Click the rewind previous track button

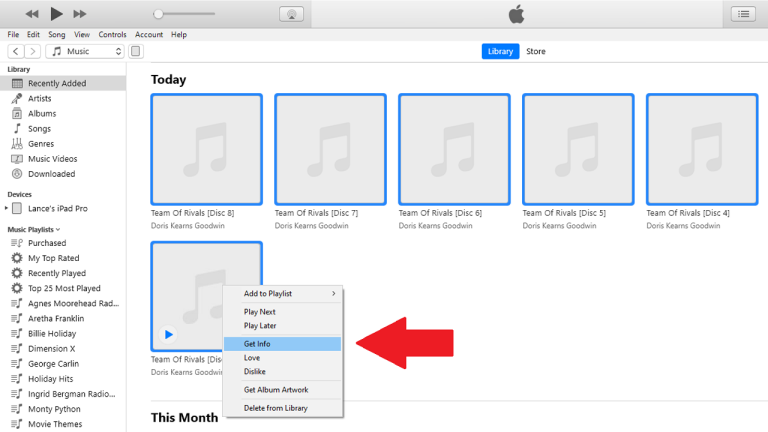32,14
